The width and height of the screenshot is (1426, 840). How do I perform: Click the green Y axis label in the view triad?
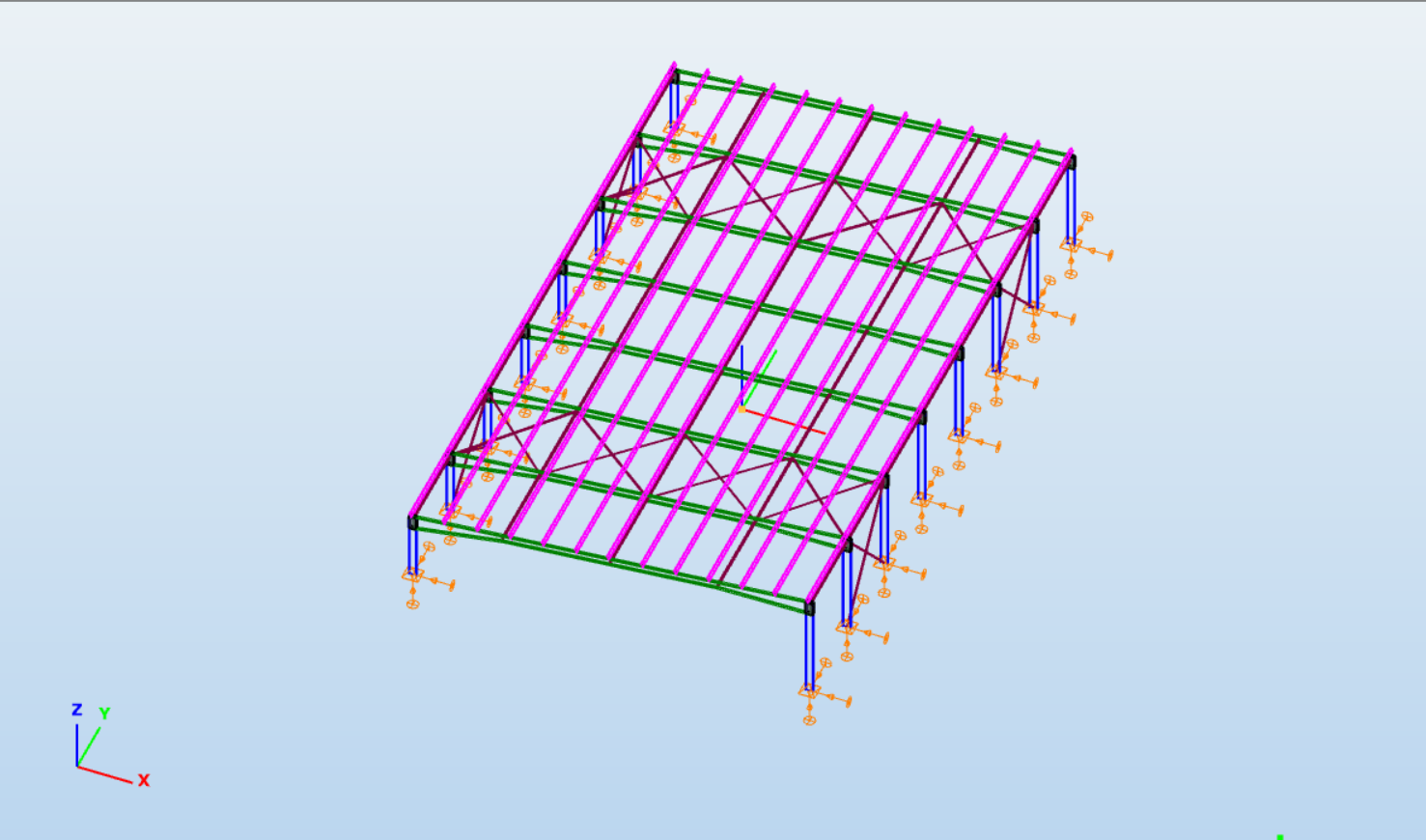pos(104,714)
